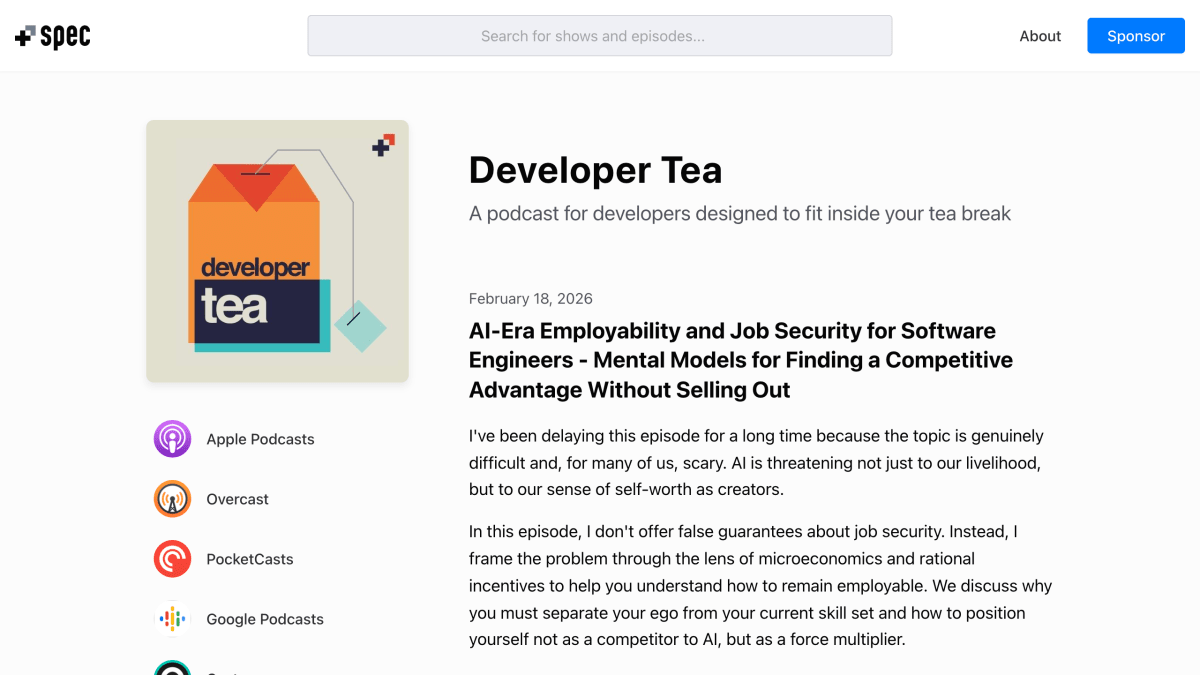Click the blue Sponsor button
1200x675 pixels.
[1136, 36]
